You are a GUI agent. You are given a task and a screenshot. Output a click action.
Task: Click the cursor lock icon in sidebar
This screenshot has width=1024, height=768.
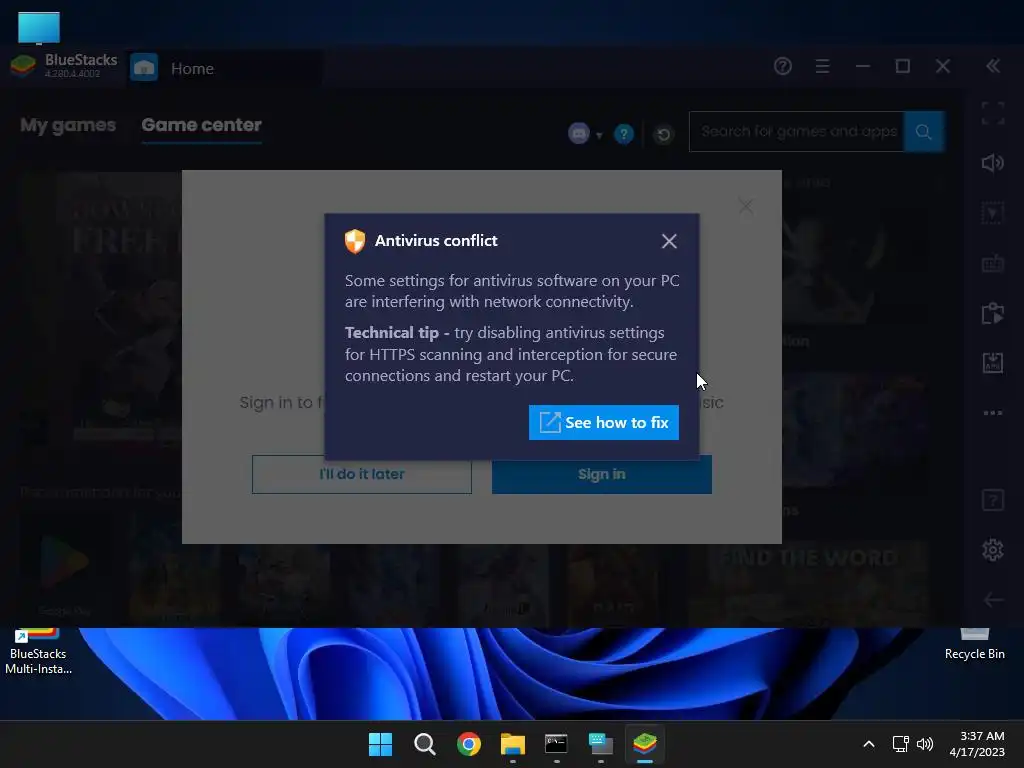coord(993,213)
